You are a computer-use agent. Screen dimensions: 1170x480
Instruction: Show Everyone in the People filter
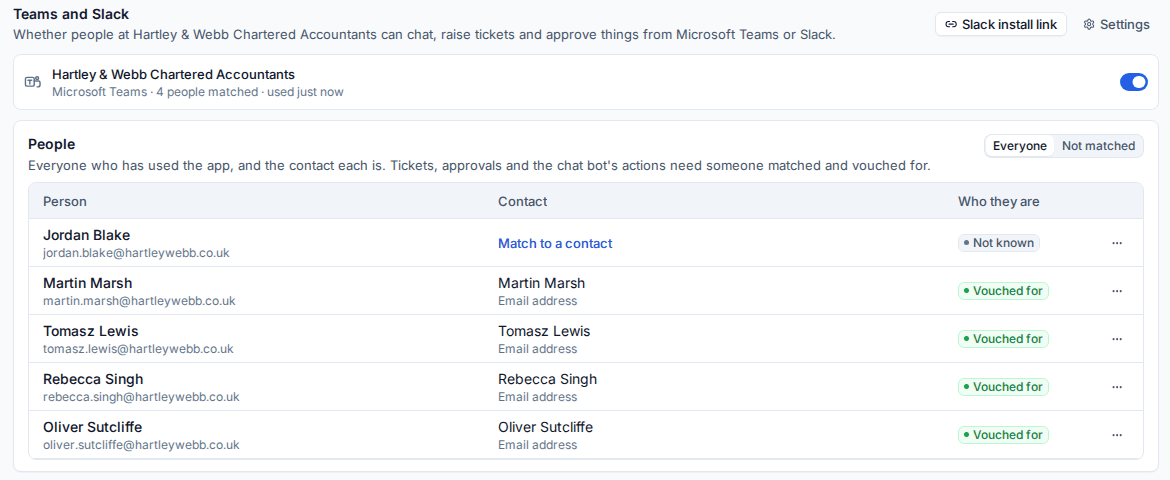pyautogui.click(x=1019, y=146)
